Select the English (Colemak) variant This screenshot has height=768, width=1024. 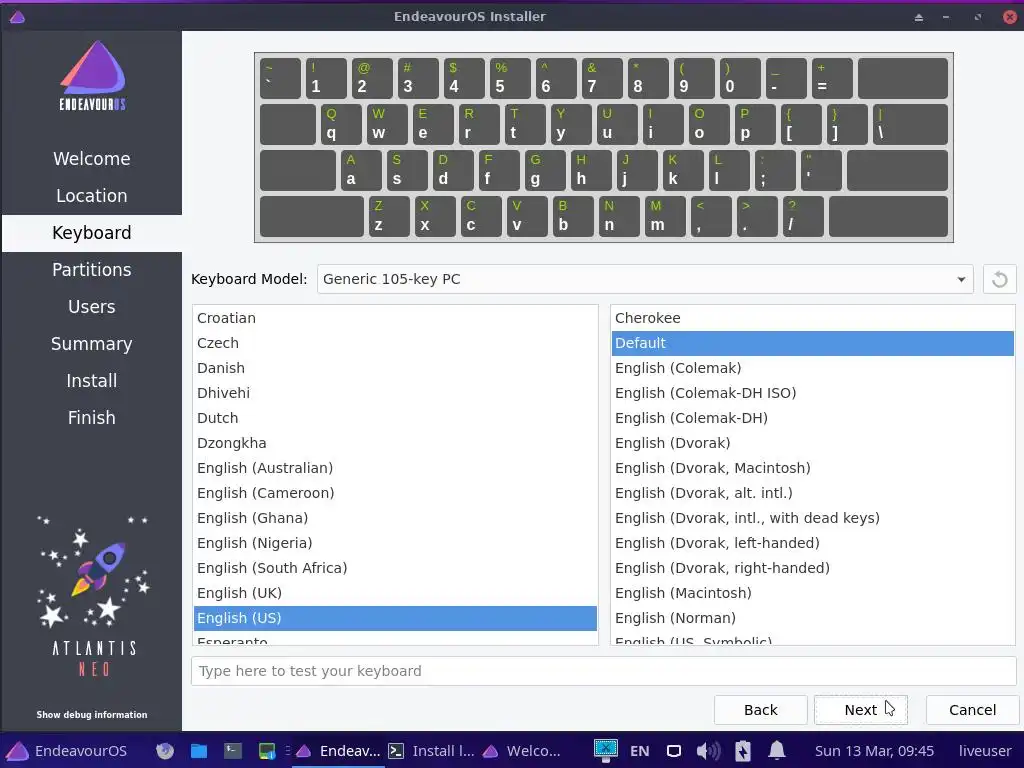click(812, 368)
